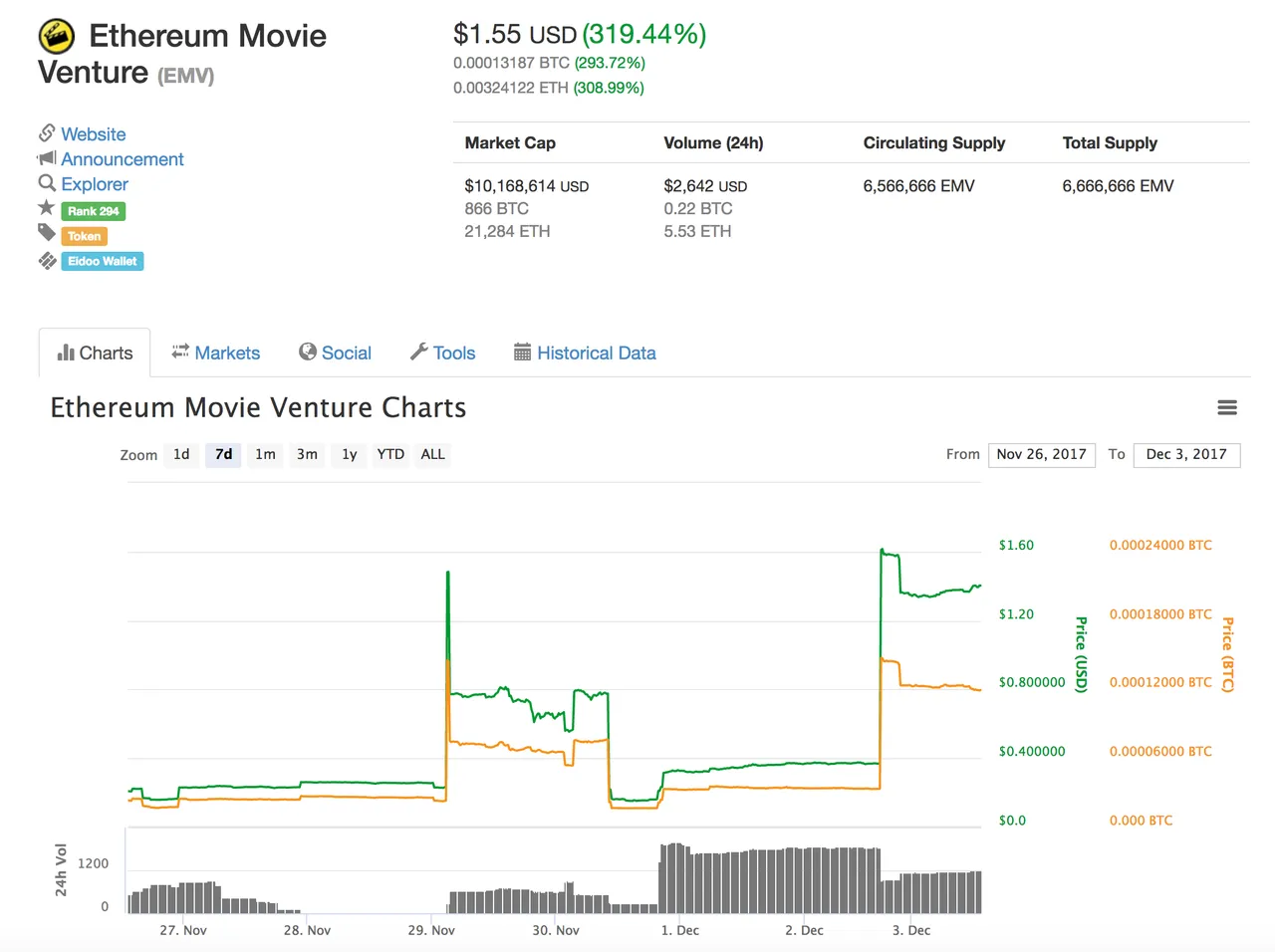Click the wrench icon next to Tools
1275x952 pixels.
coord(419,352)
